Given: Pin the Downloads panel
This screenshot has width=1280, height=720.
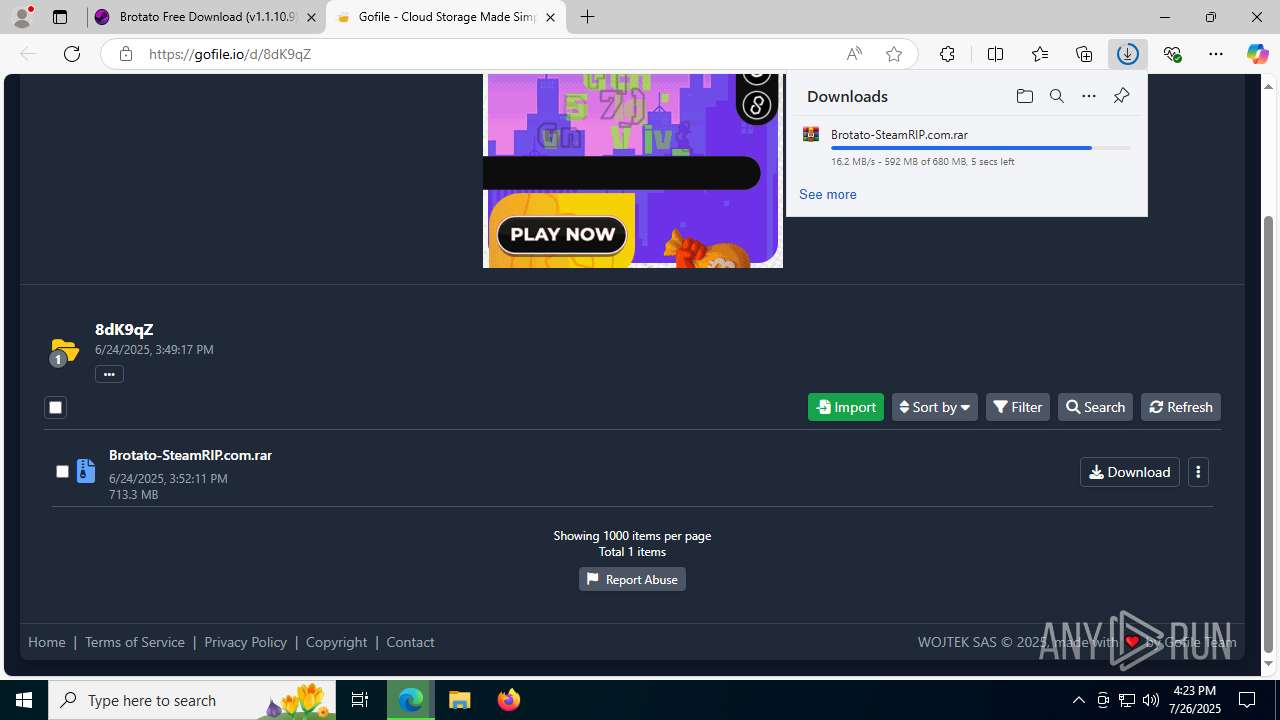Looking at the screenshot, I should coord(1121,96).
